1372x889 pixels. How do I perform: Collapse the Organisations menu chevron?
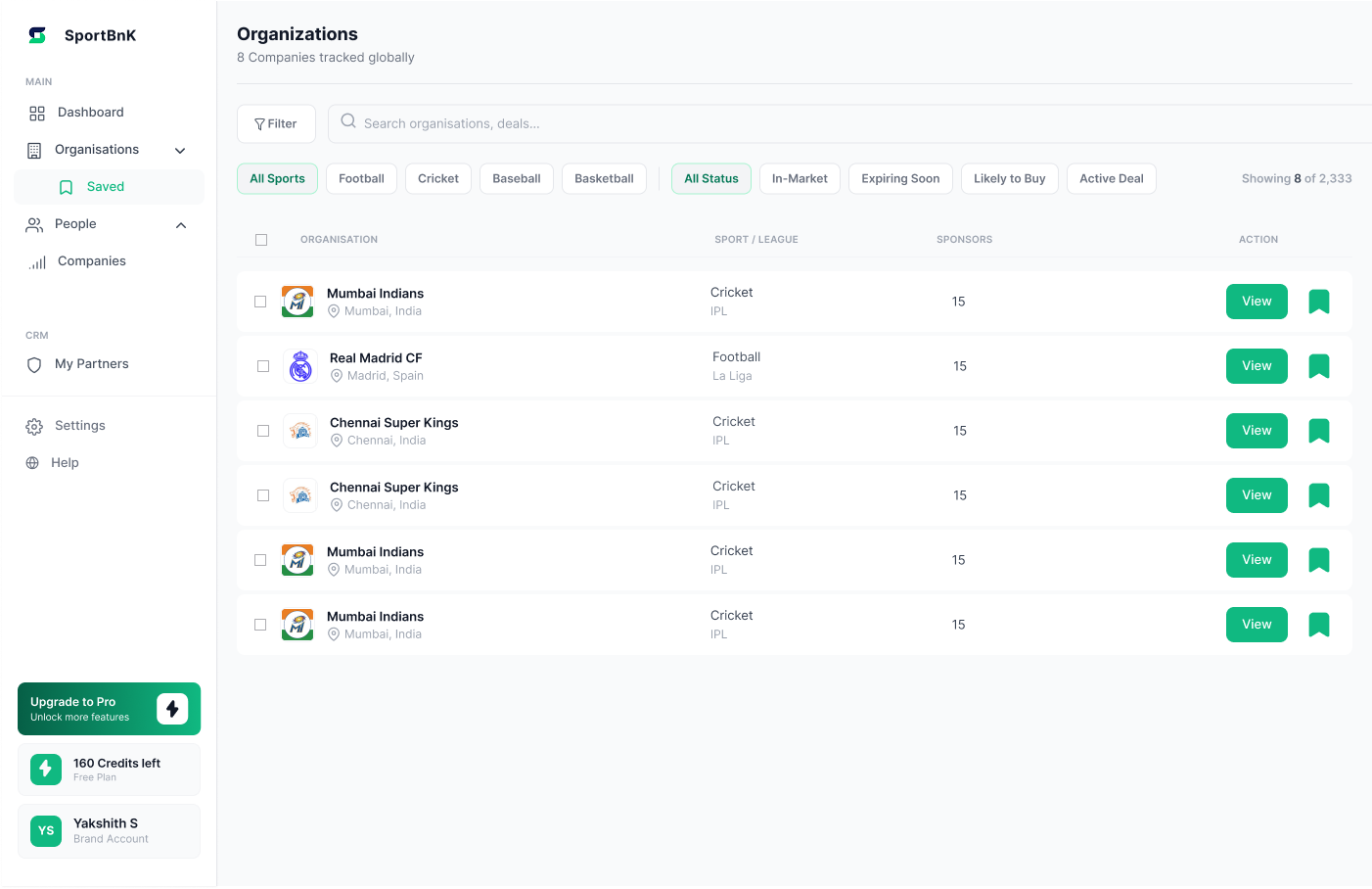[180, 151]
